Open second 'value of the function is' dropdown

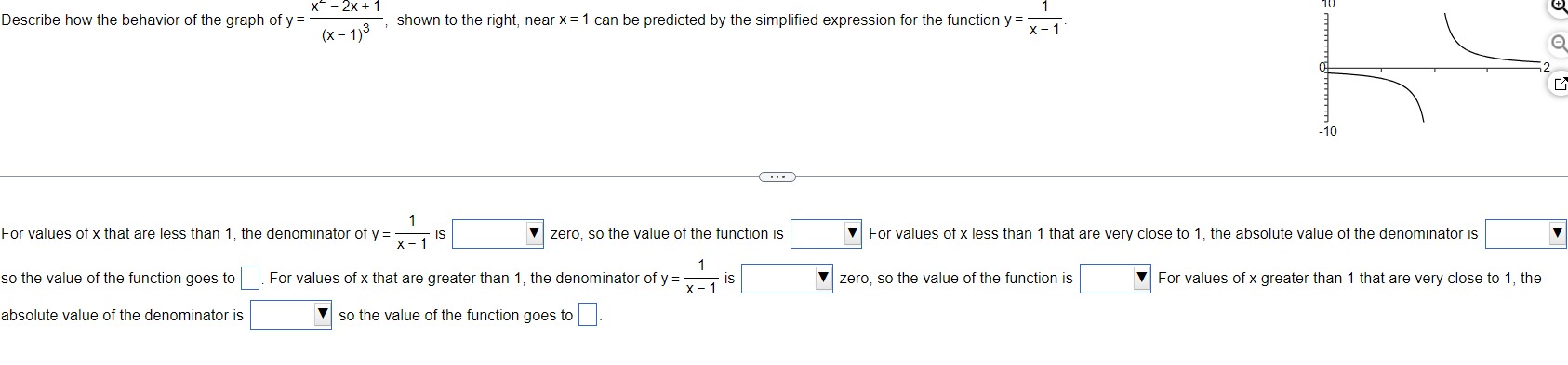pyautogui.click(x=1115, y=278)
